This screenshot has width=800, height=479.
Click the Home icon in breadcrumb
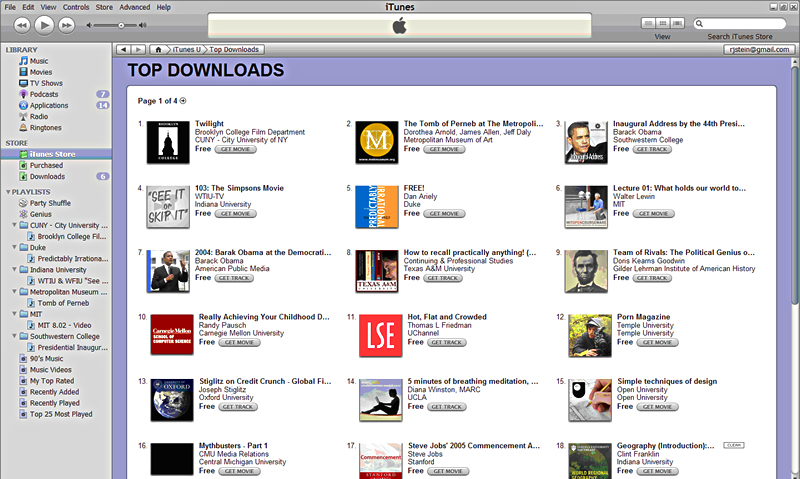(x=158, y=49)
